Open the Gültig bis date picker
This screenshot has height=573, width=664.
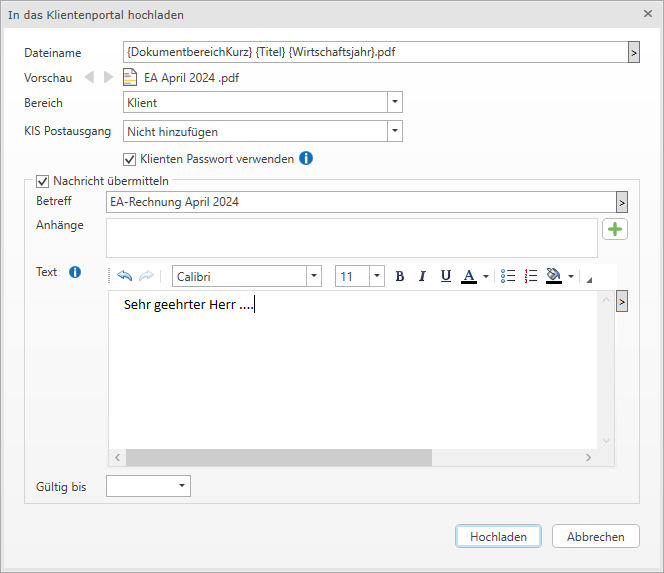tap(181, 486)
